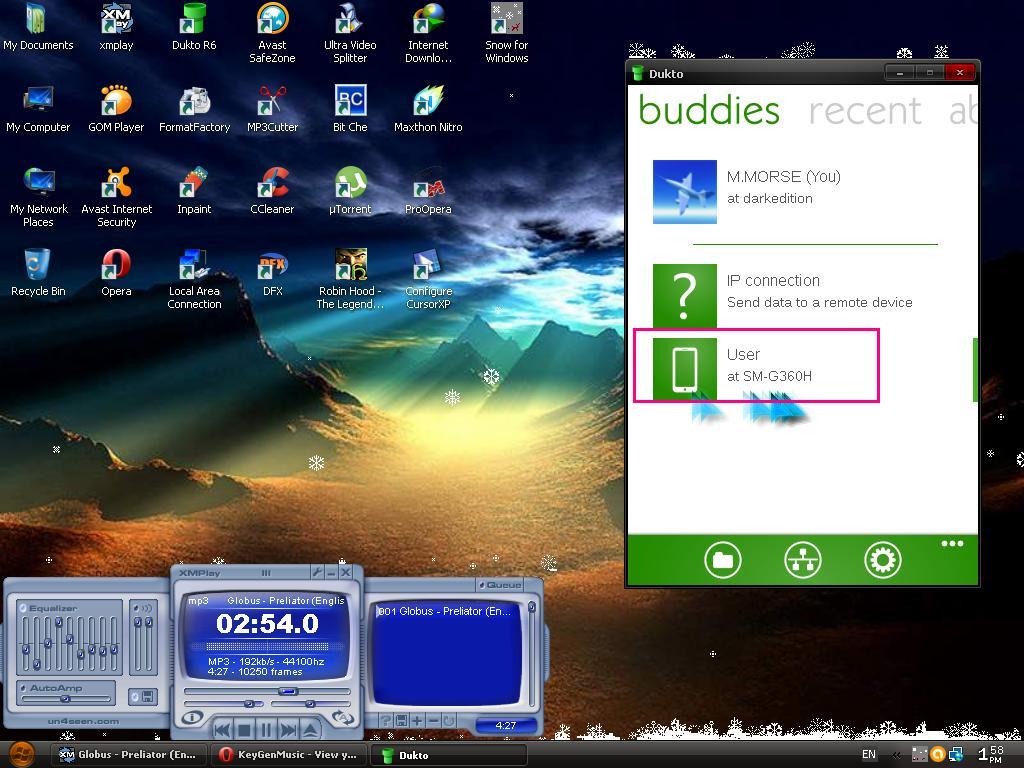Select the Configure CursorXP desktop icon
The width and height of the screenshot is (1024, 768).
428,279
